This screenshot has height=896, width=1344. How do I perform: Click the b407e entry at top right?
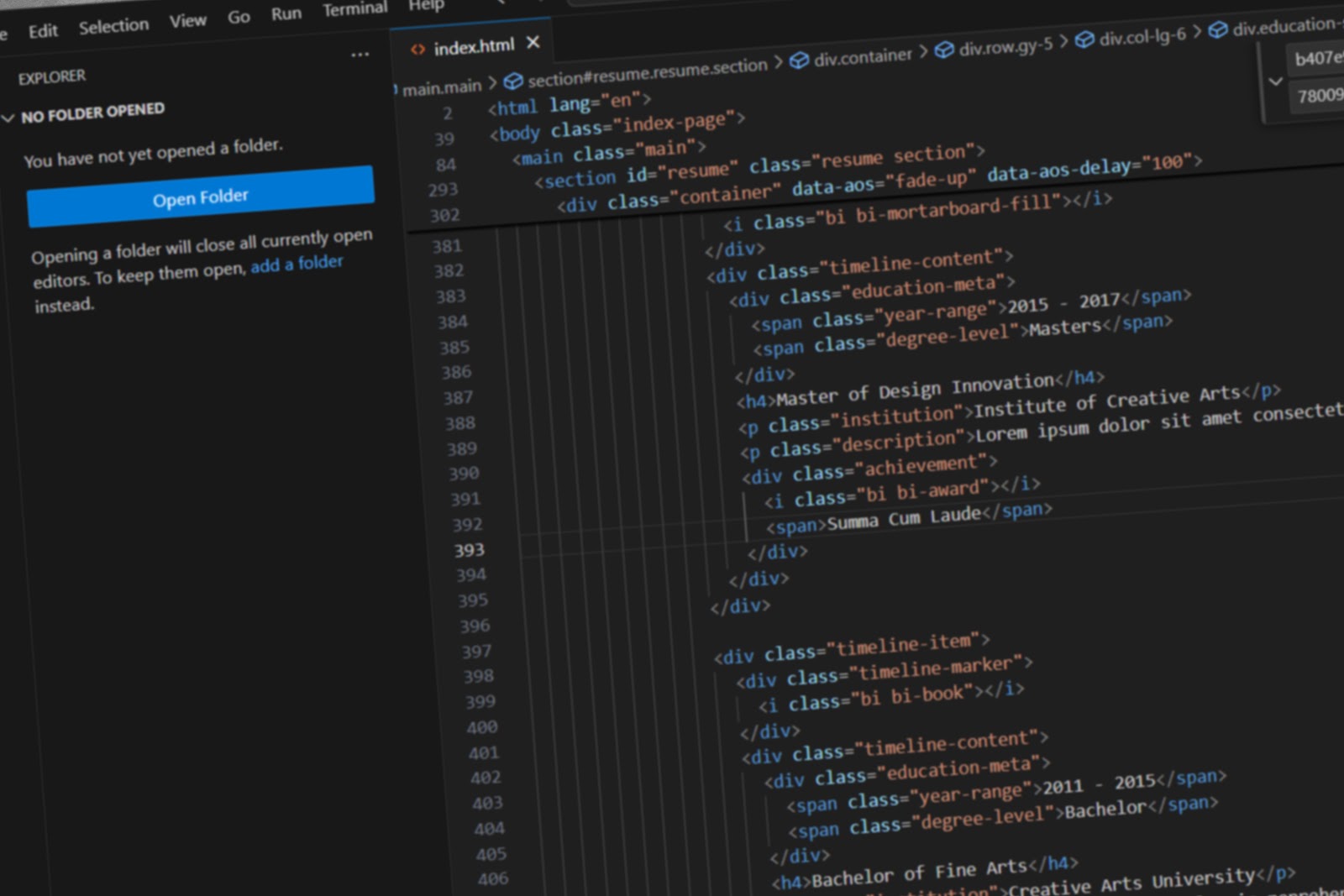point(1317,59)
